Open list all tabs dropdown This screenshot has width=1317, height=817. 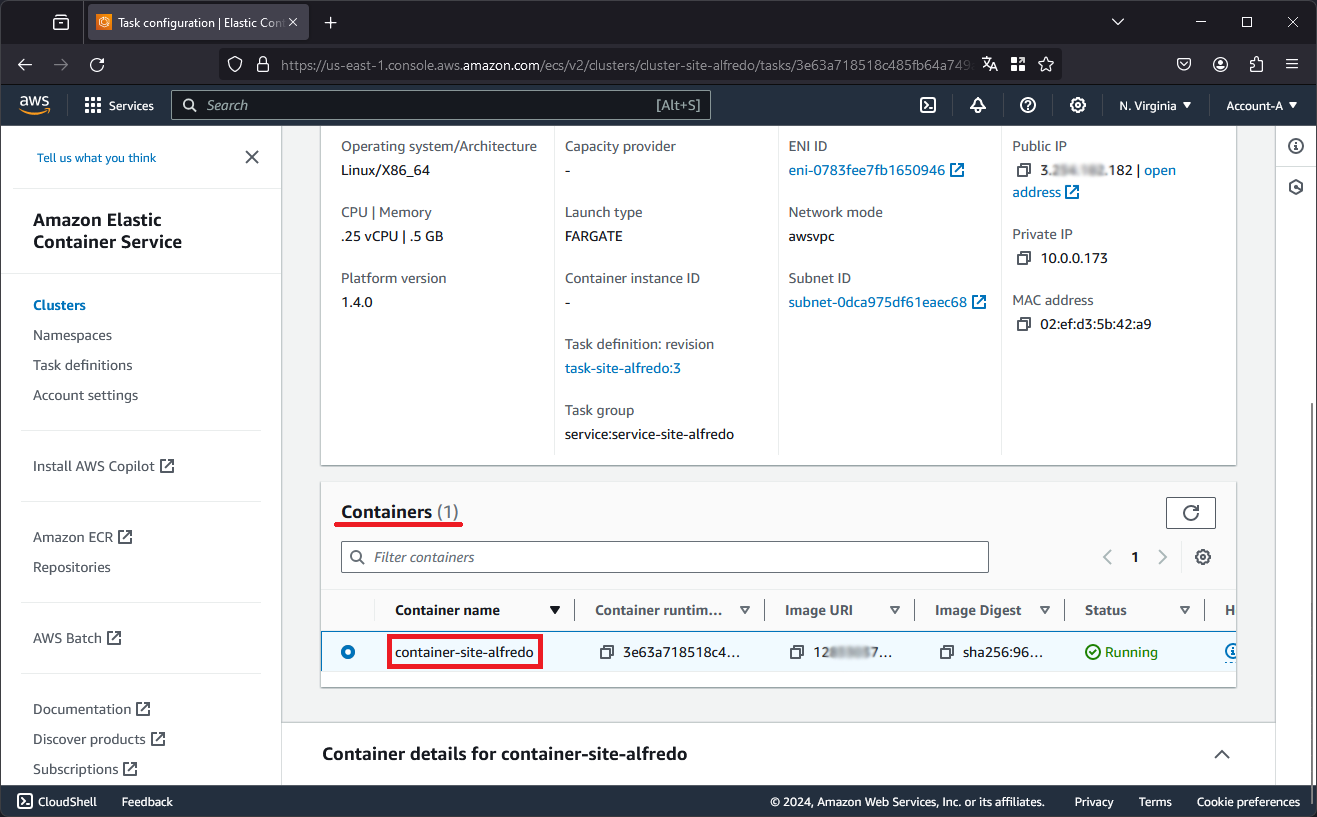tap(1119, 22)
